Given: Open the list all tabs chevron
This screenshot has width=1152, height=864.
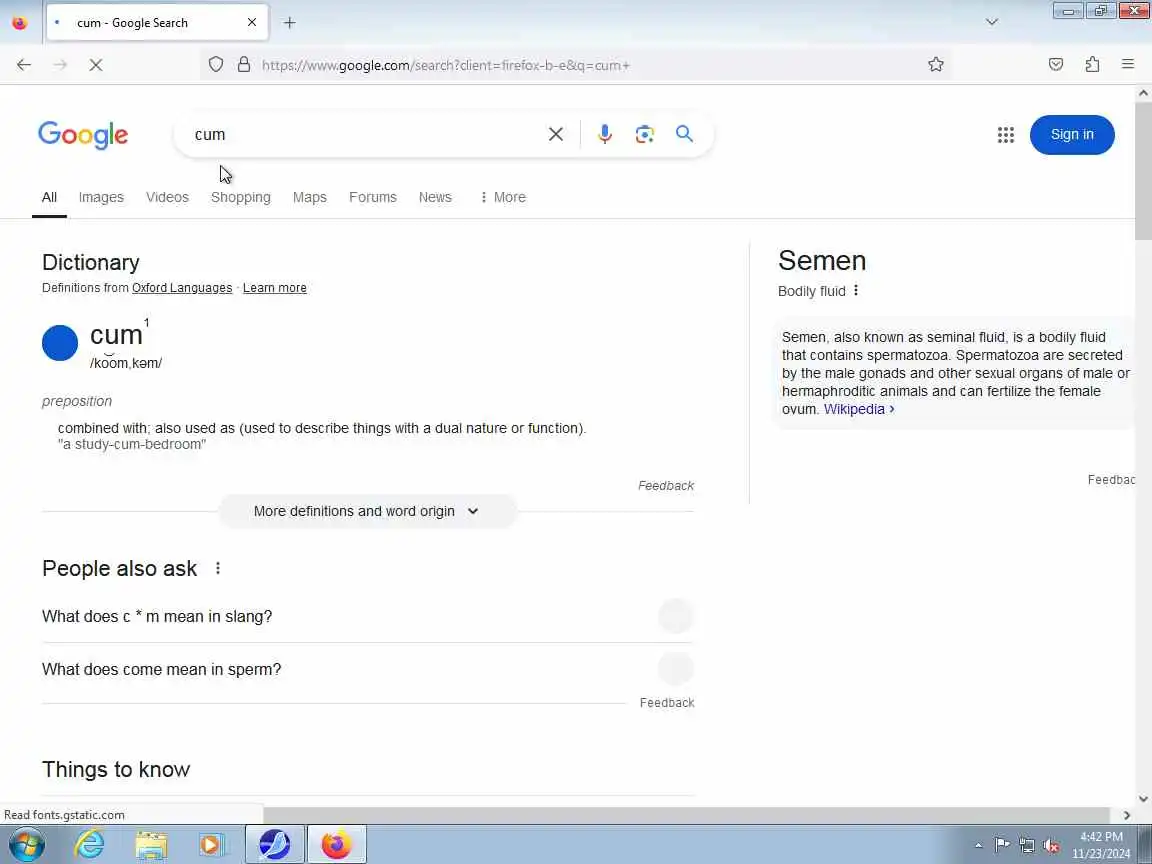Looking at the screenshot, I should (x=992, y=22).
